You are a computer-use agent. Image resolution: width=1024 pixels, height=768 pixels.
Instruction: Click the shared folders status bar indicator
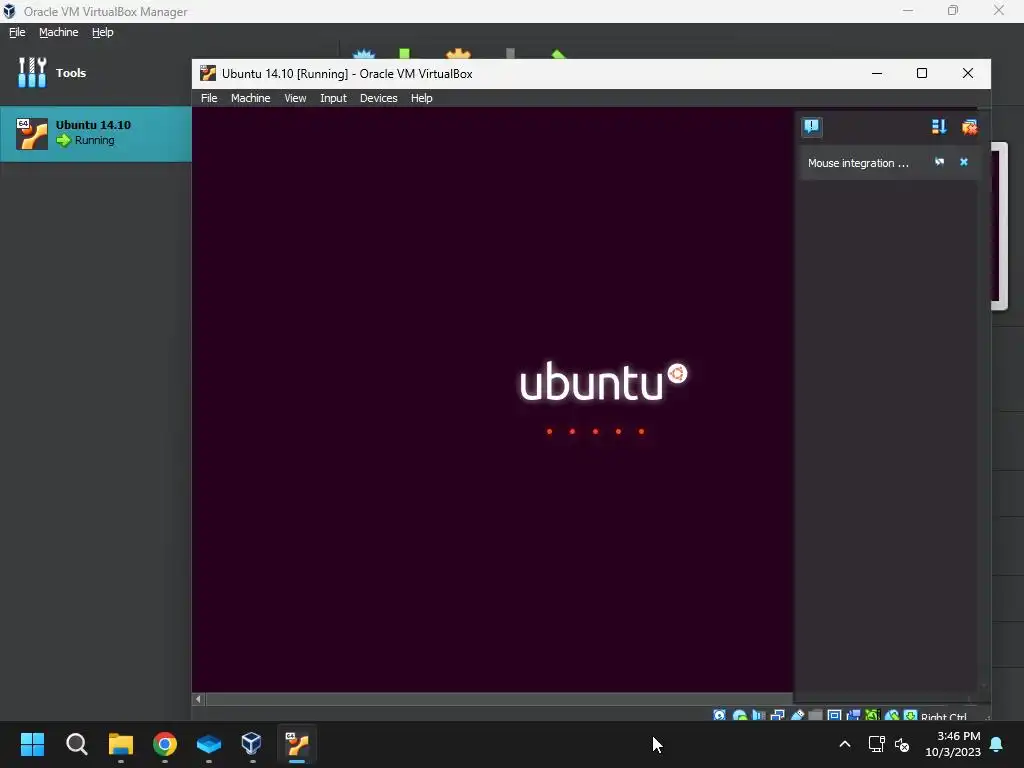815,715
